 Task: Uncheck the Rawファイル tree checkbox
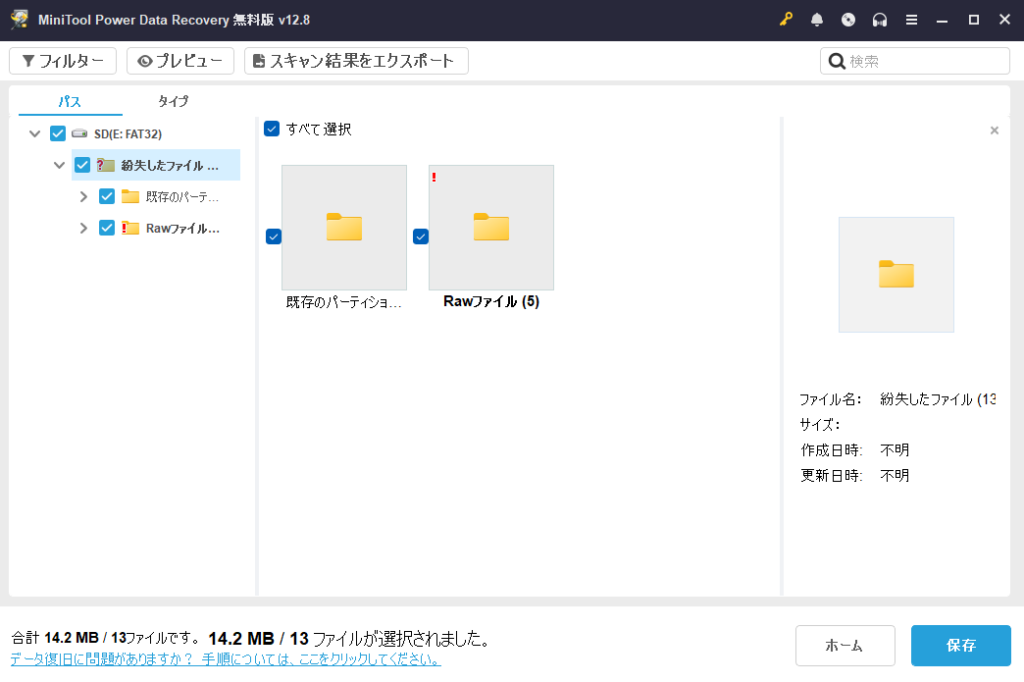coord(108,228)
